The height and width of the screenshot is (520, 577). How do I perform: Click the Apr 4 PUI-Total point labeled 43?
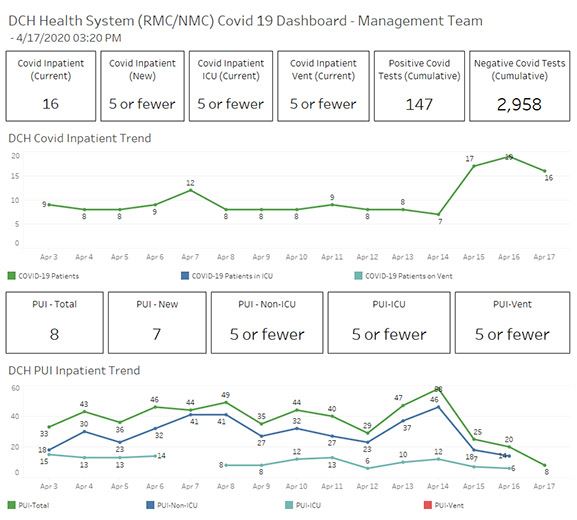[84, 411]
